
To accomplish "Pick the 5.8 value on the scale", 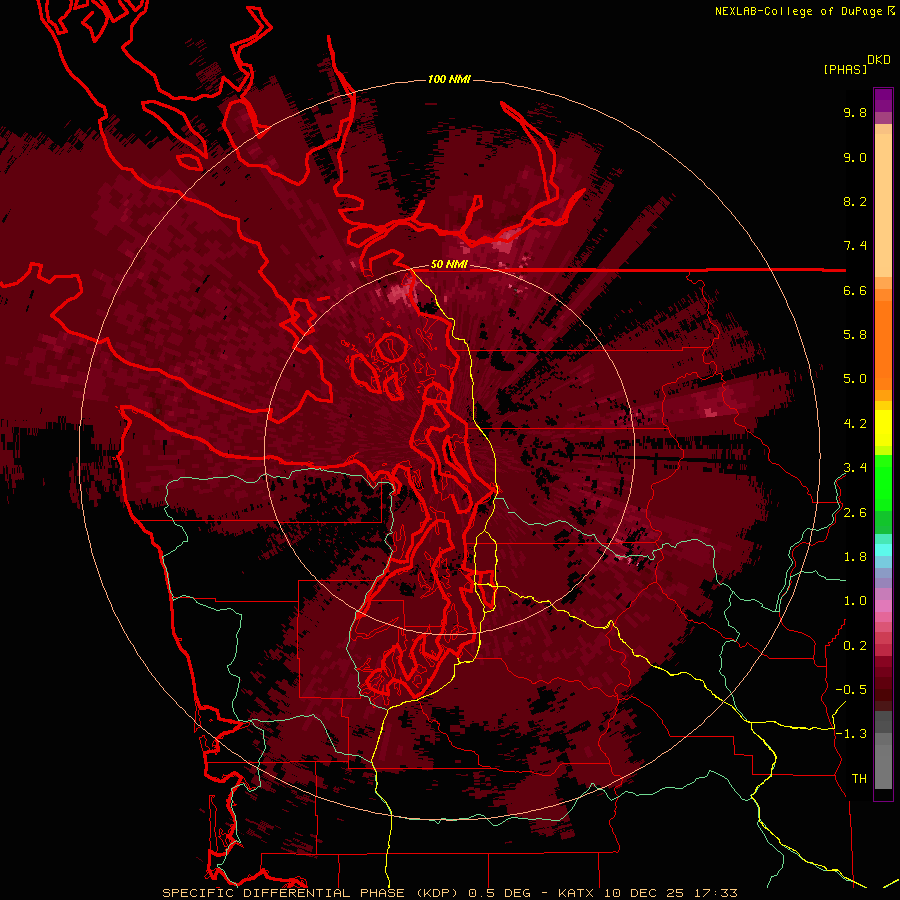I will (x=855, y=335).
